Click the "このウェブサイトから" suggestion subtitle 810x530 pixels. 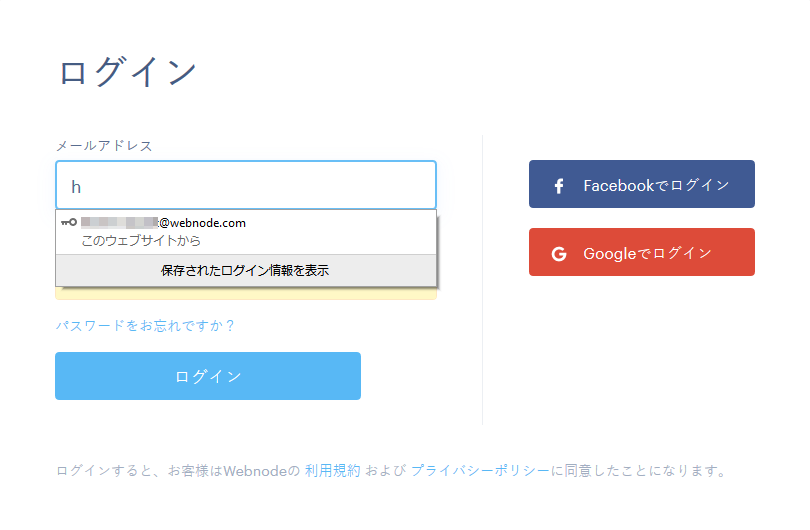coord(141,241)
